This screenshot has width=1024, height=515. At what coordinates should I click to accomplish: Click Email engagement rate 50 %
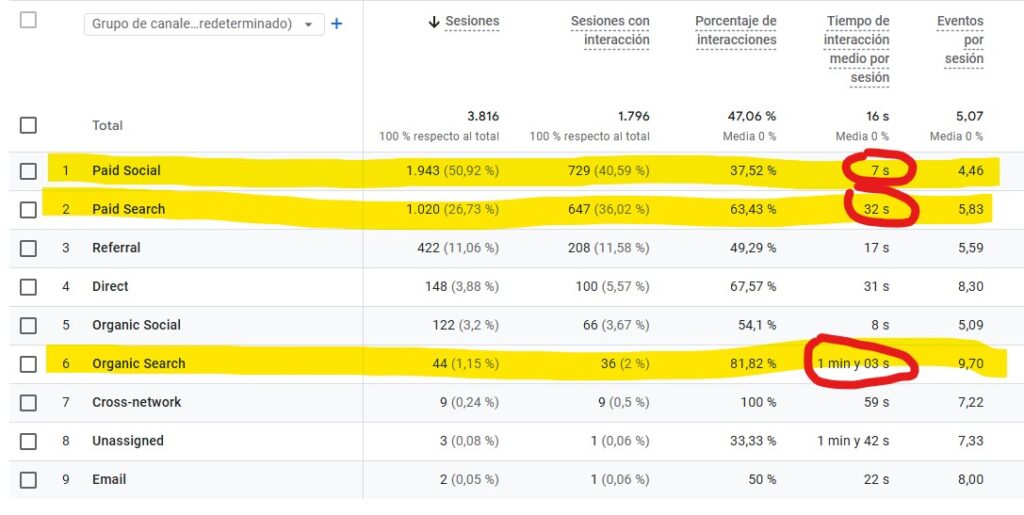(x=762, y=479)
